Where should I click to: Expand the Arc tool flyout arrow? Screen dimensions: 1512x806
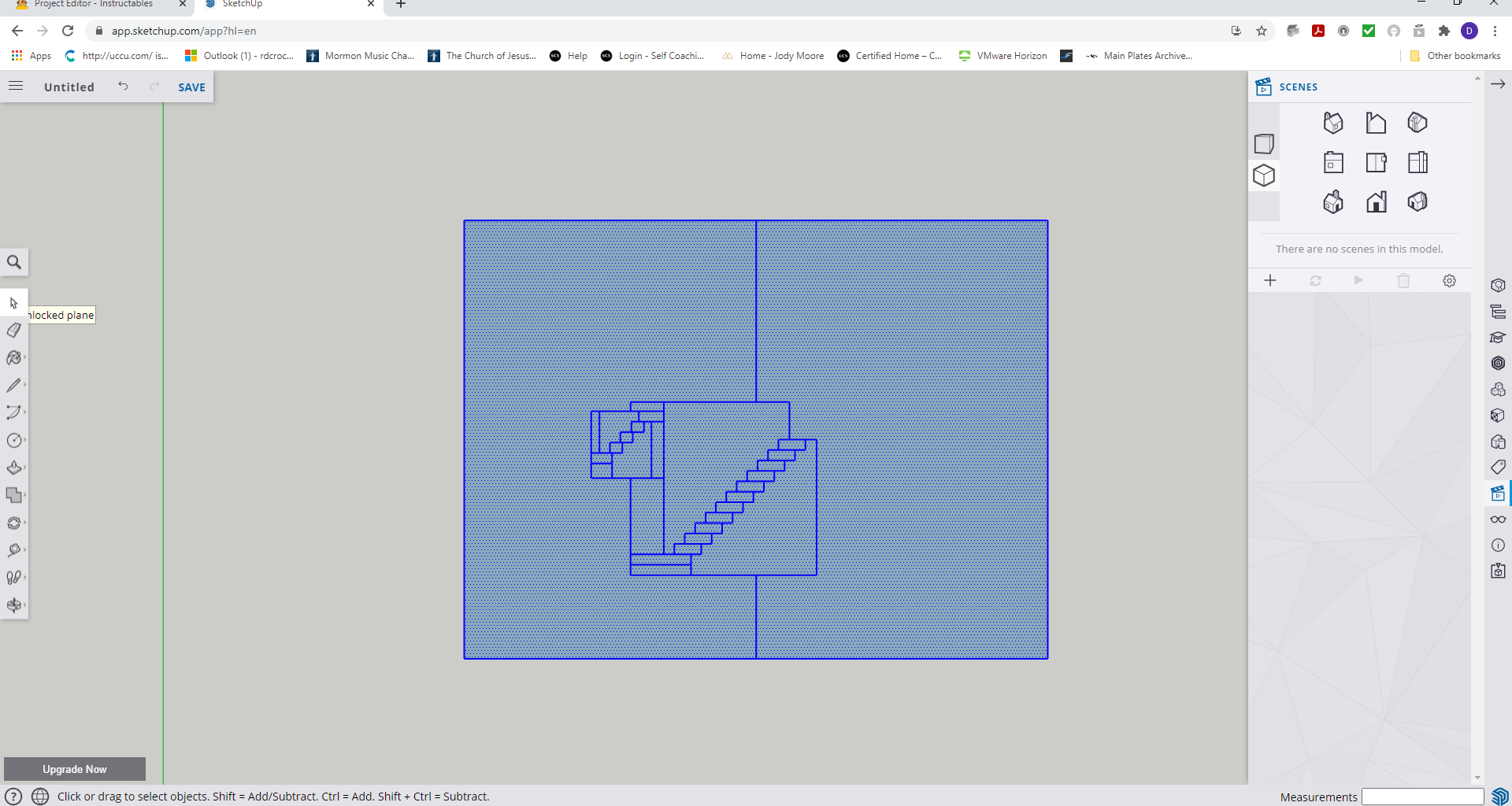[25, 412]
